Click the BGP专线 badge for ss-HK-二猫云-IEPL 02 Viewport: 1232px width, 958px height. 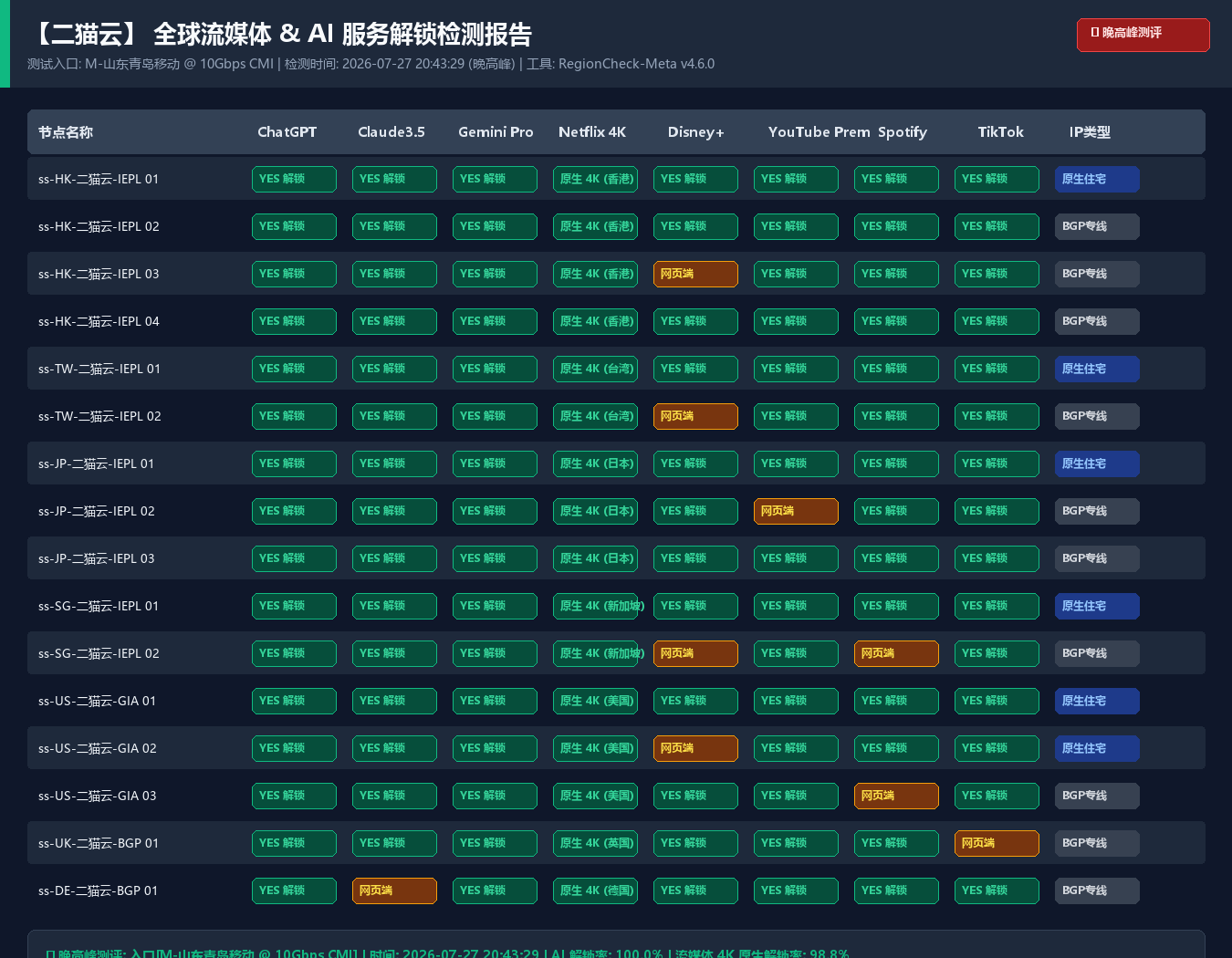1097,226
